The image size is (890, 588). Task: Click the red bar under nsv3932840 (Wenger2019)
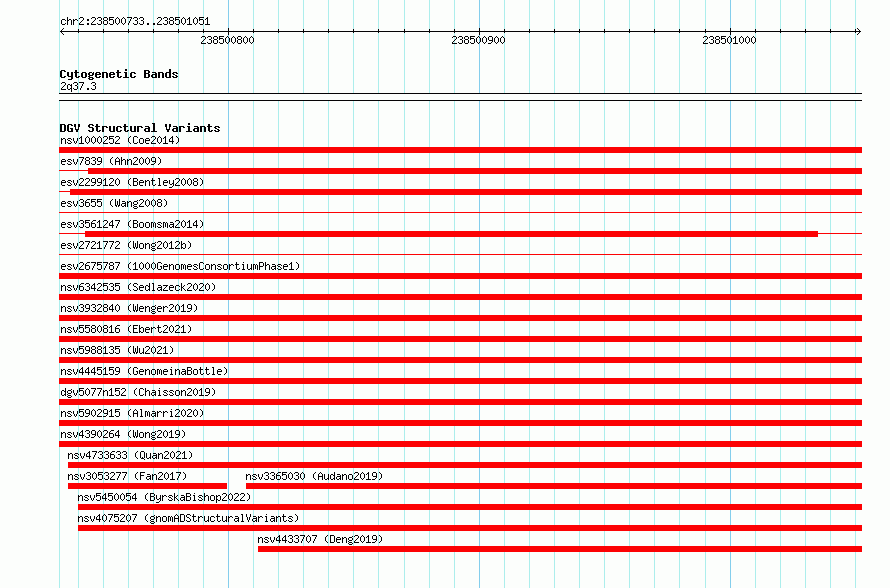click(460, 318)
